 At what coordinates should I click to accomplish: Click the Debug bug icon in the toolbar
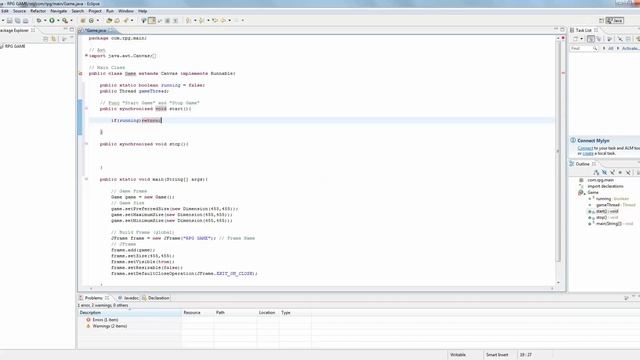point(39,20)
